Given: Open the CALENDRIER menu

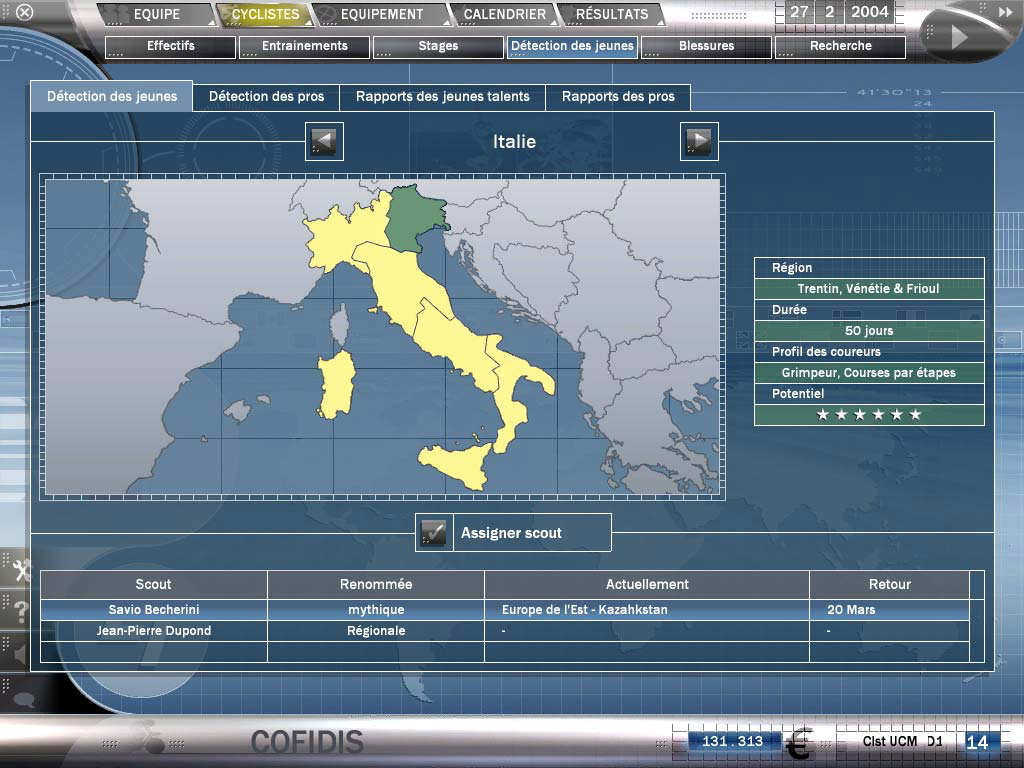Looking at the screenshot, I should pyautogui.click(x=504, y=15).
